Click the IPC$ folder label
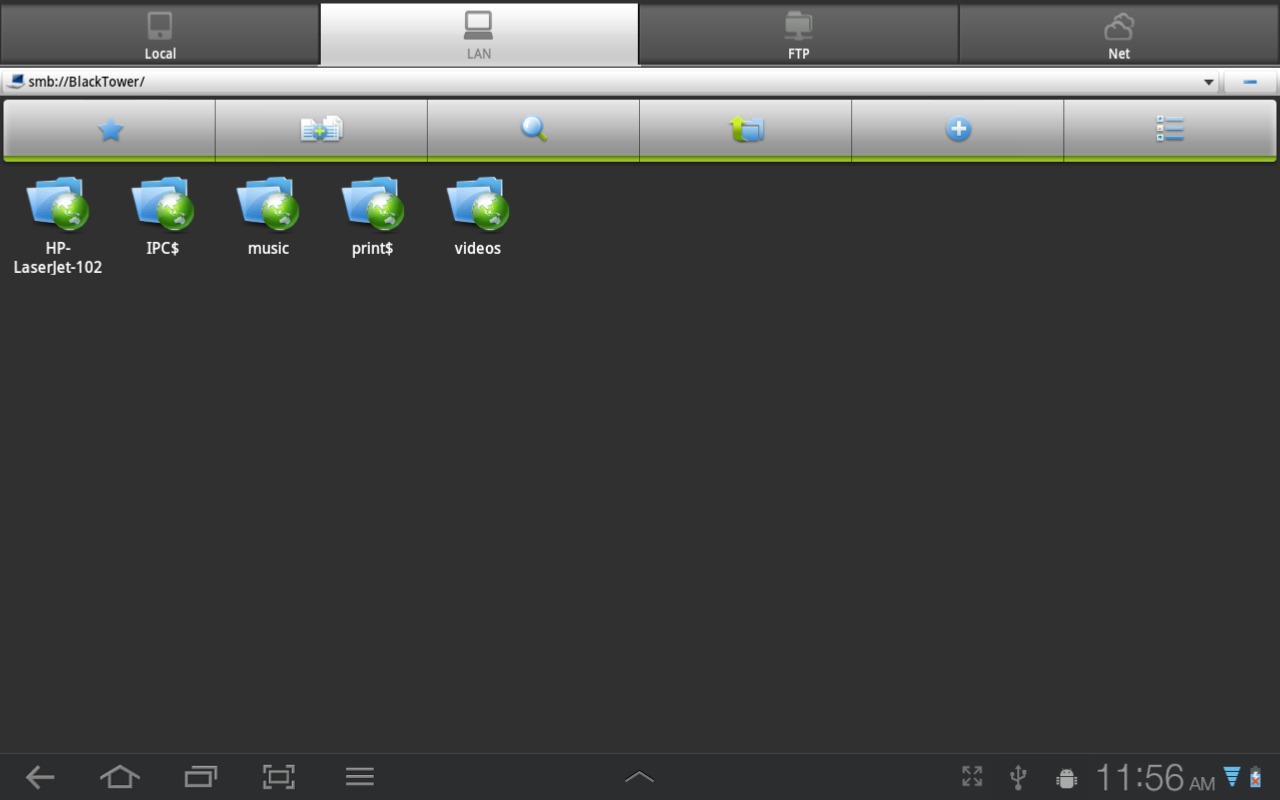This screenshot has width=1280, height=800. pos(163,248)
